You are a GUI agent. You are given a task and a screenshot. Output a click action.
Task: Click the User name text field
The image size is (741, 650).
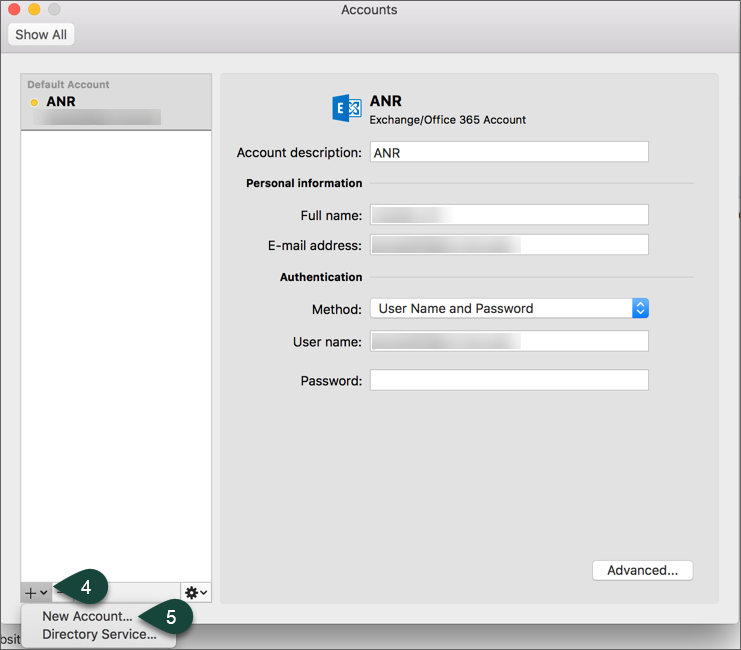[x=509, y=342]
